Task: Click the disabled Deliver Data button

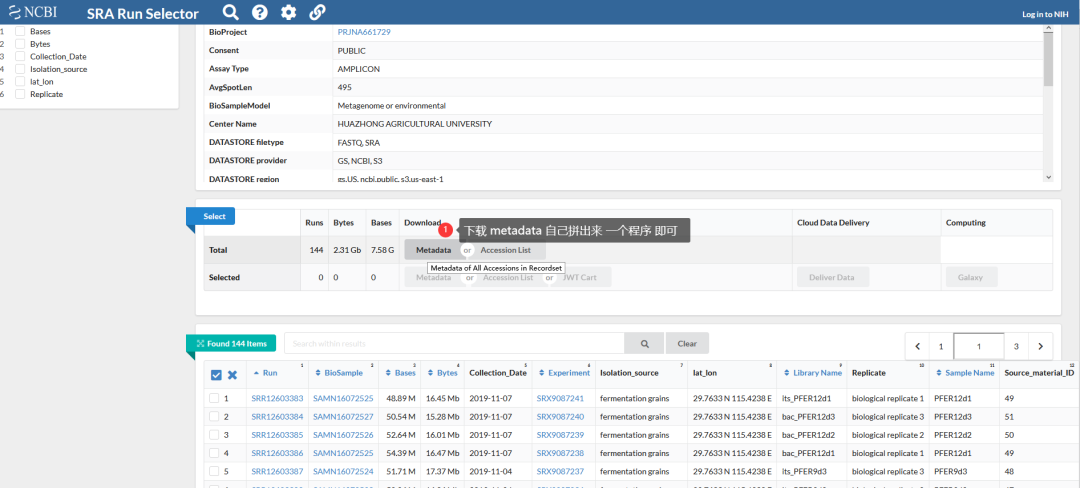Action: tap(833, 277)
